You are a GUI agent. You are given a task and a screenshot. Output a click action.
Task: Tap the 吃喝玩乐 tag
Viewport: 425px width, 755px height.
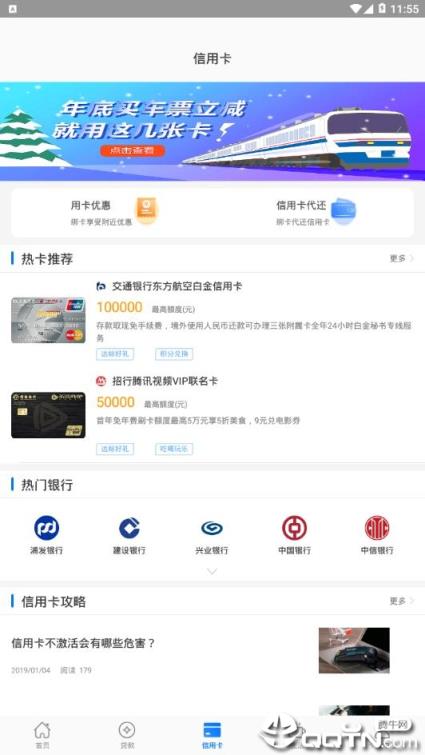174,449
